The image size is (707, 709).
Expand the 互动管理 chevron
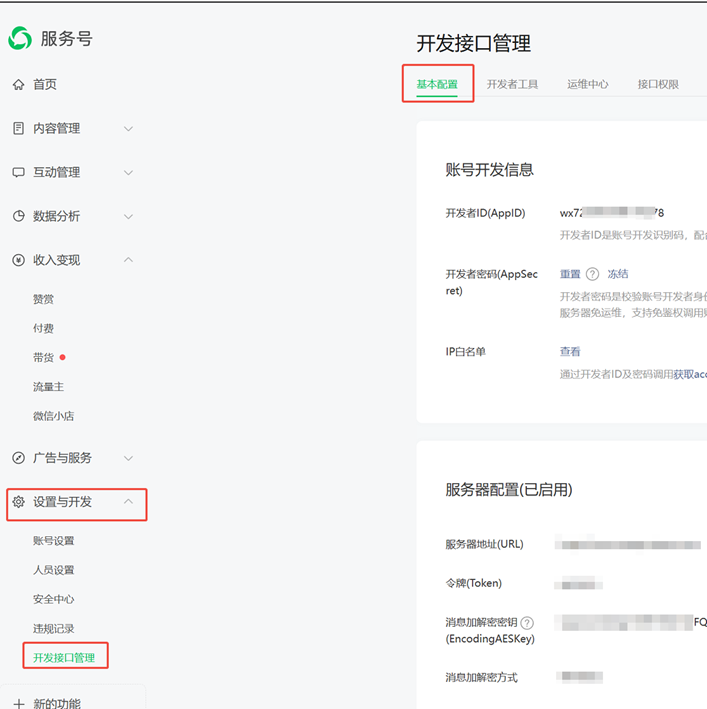(128, 173)
